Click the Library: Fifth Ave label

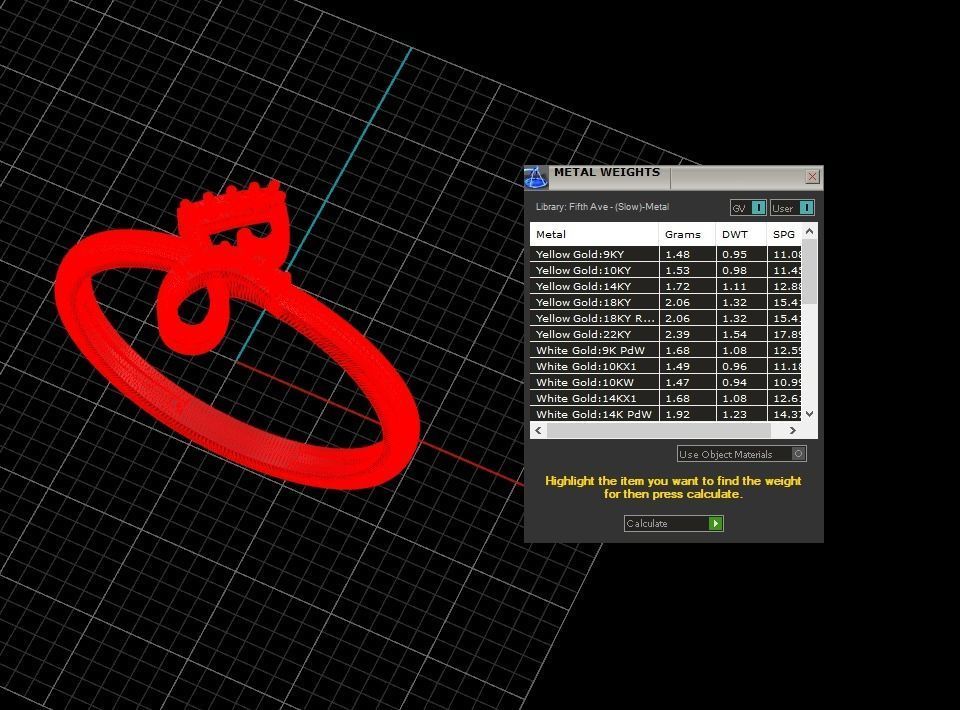point(602,207)
